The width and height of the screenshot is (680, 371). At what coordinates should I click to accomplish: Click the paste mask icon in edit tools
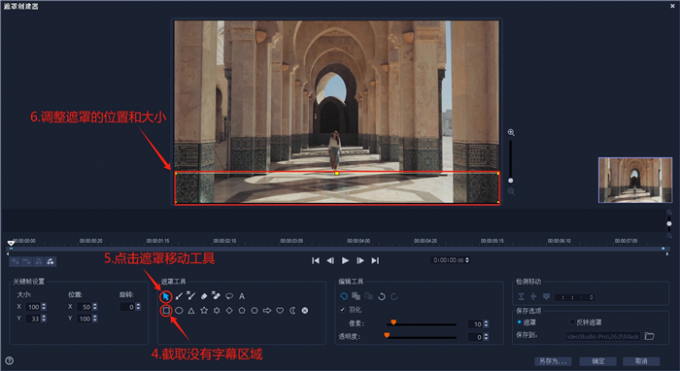369,296
